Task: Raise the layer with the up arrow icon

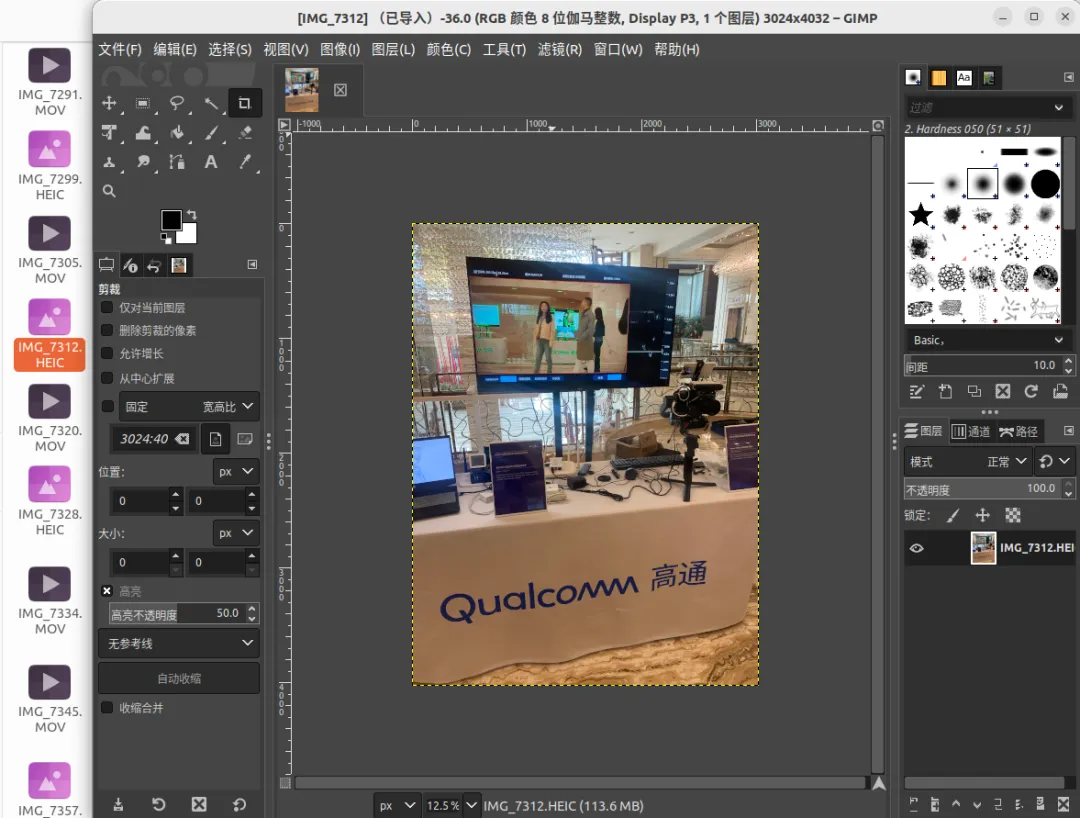Action: pyautogui.click(x=956, y=804)
